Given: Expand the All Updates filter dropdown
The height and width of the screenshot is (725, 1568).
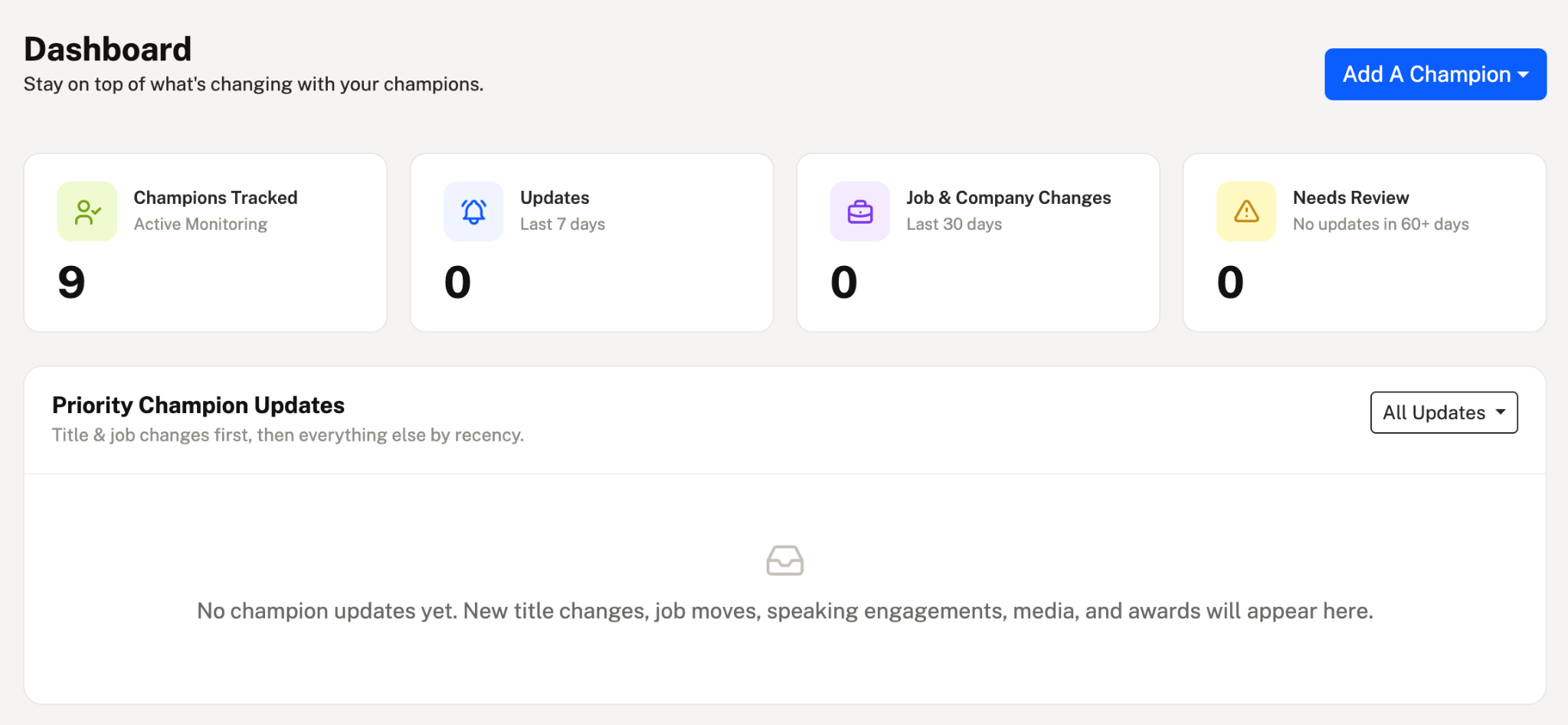Looking at the screenshot, I should click(1443, 412).
